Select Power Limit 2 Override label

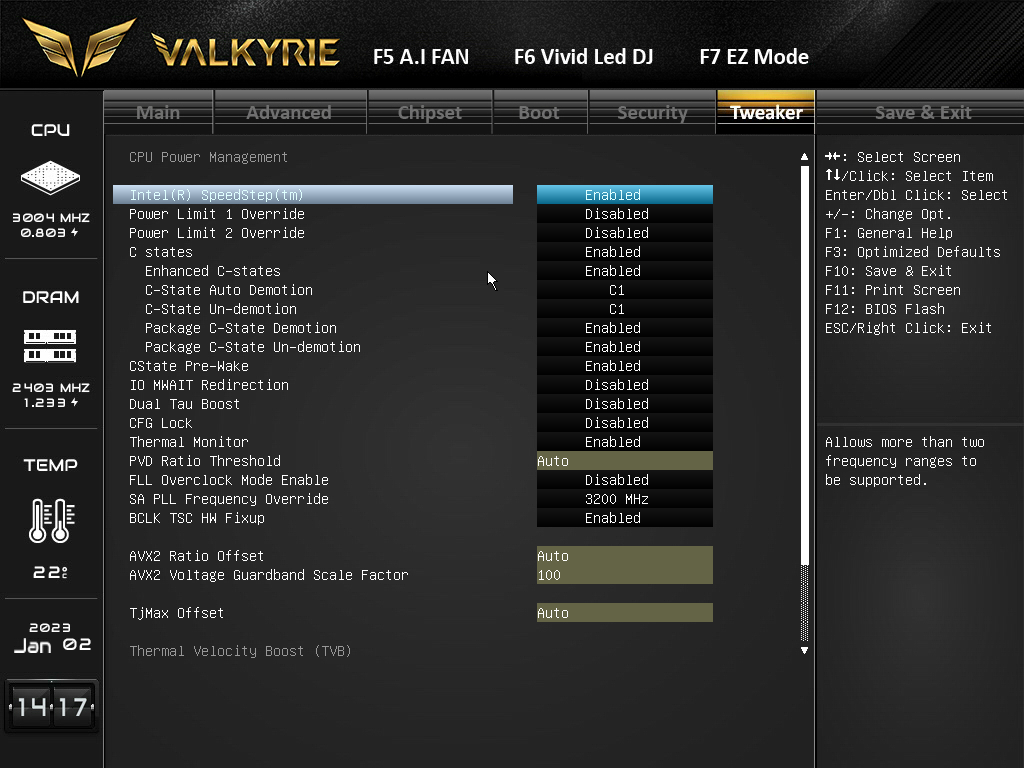click(x=217, y=232)
